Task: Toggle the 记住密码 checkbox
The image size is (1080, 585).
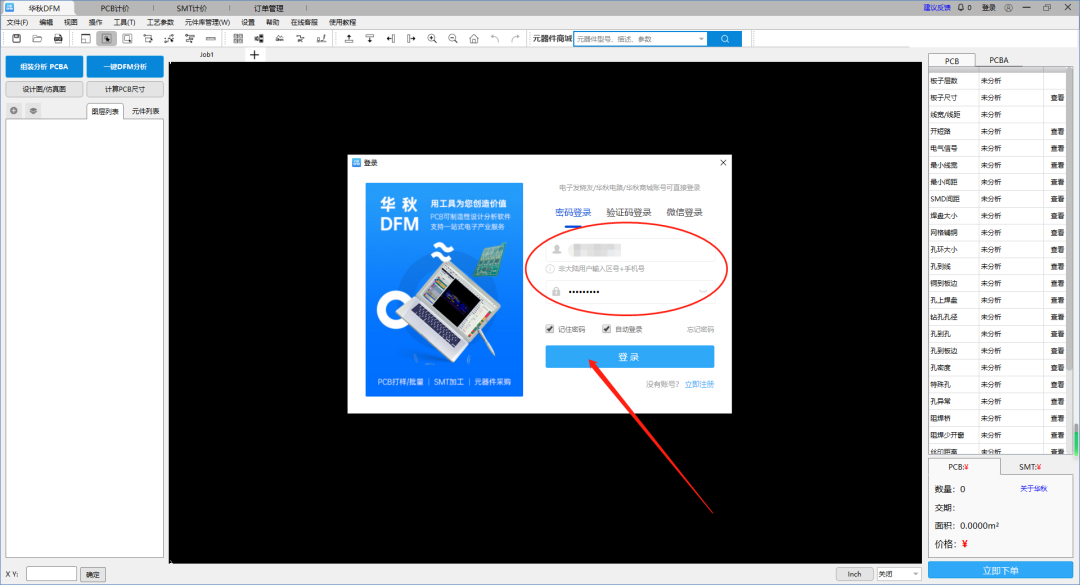Action: pos(550,329)
